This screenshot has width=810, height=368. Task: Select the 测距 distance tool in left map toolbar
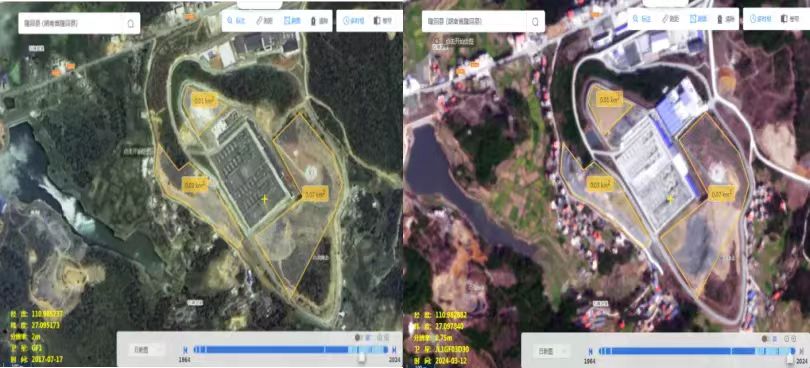pyautogui.click(x=264, y=21)
